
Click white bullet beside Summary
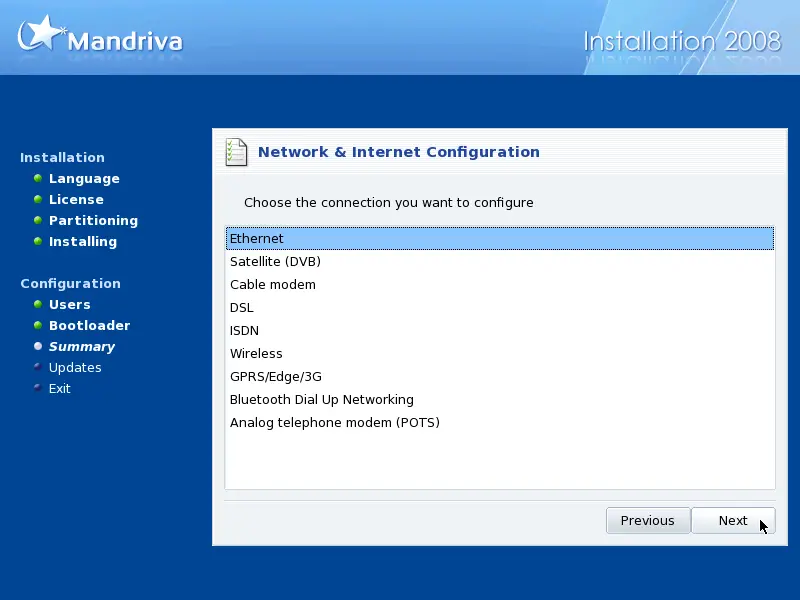pos(38,346)
